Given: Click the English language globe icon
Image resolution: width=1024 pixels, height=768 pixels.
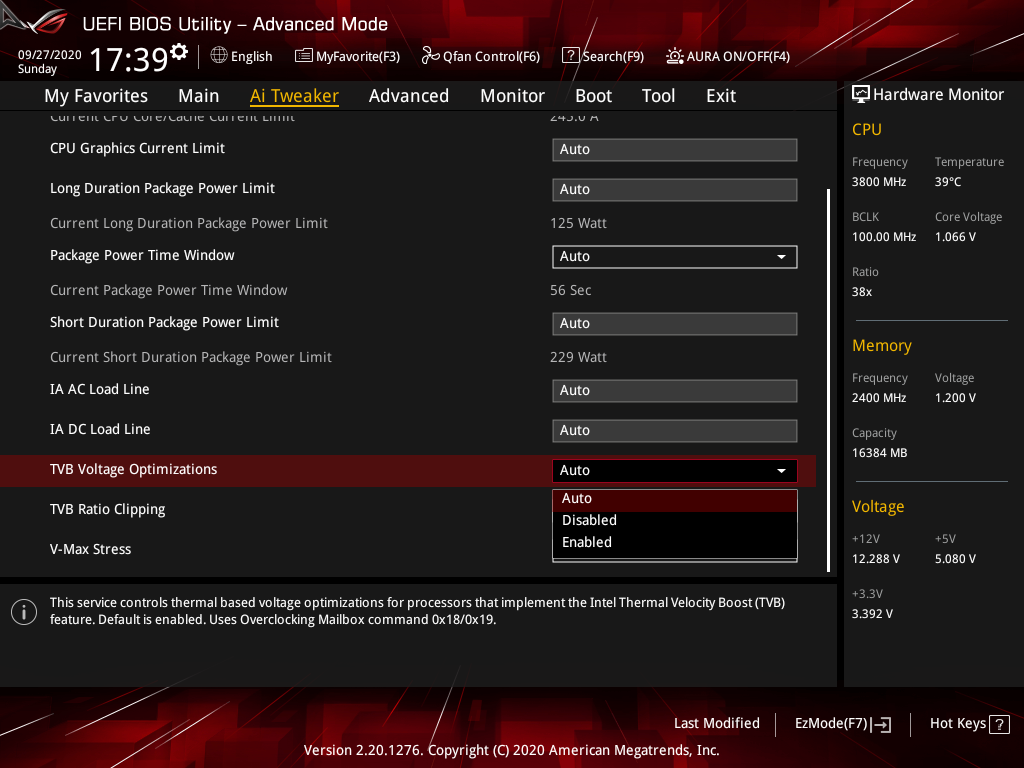Looking at the screenshot, I should (219, 56).
